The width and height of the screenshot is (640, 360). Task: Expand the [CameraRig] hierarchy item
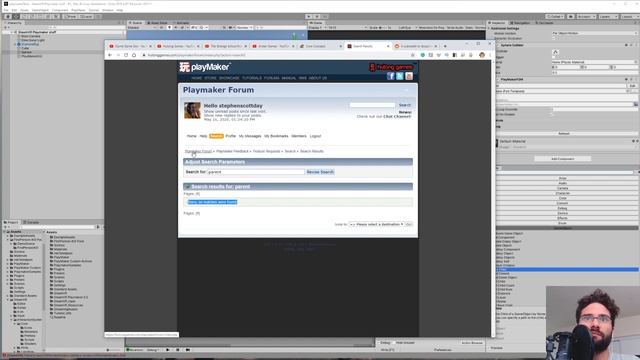point(16,44)
